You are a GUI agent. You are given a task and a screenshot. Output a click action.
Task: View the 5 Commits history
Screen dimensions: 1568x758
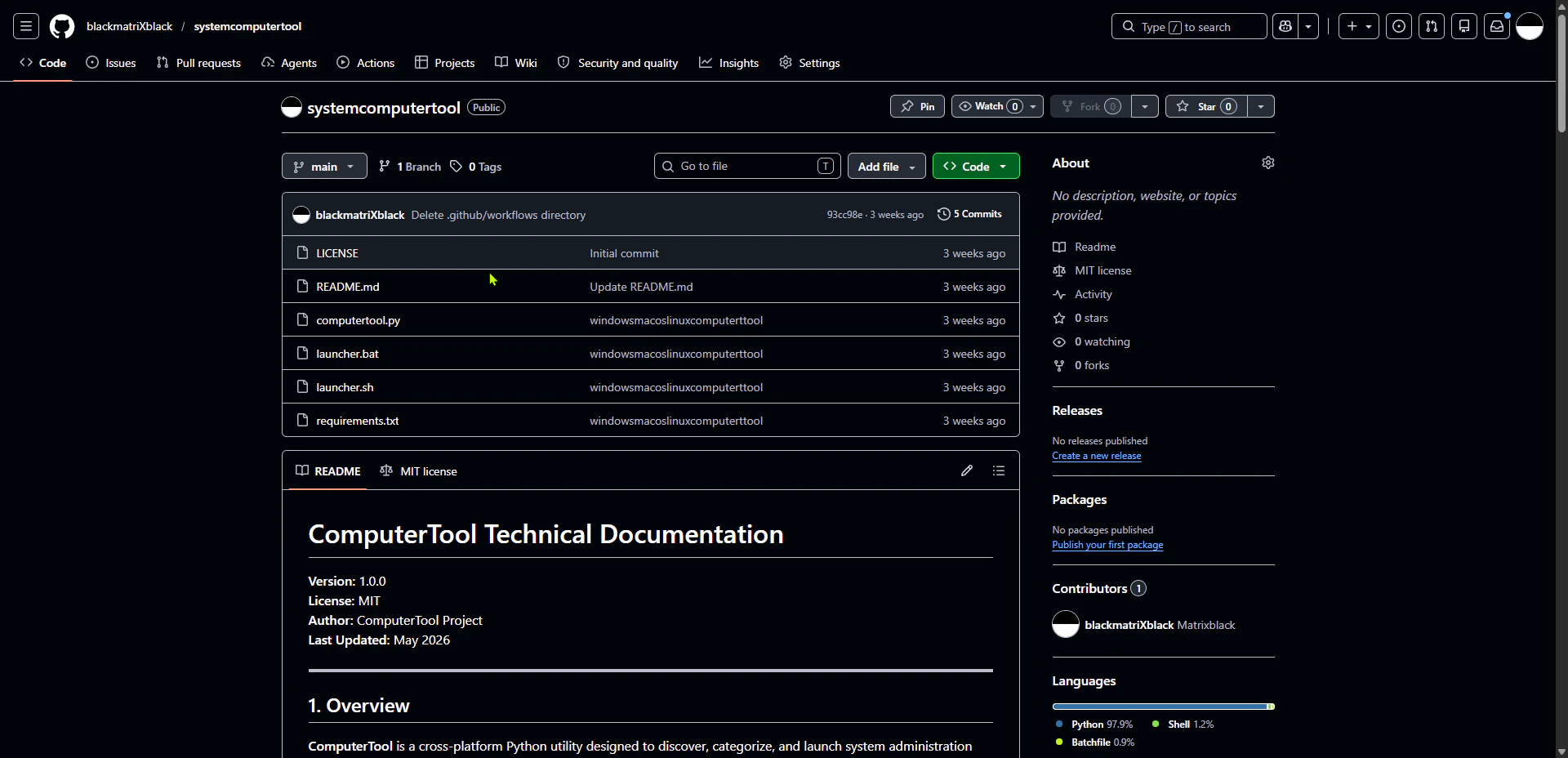click(x=970, y=214)
